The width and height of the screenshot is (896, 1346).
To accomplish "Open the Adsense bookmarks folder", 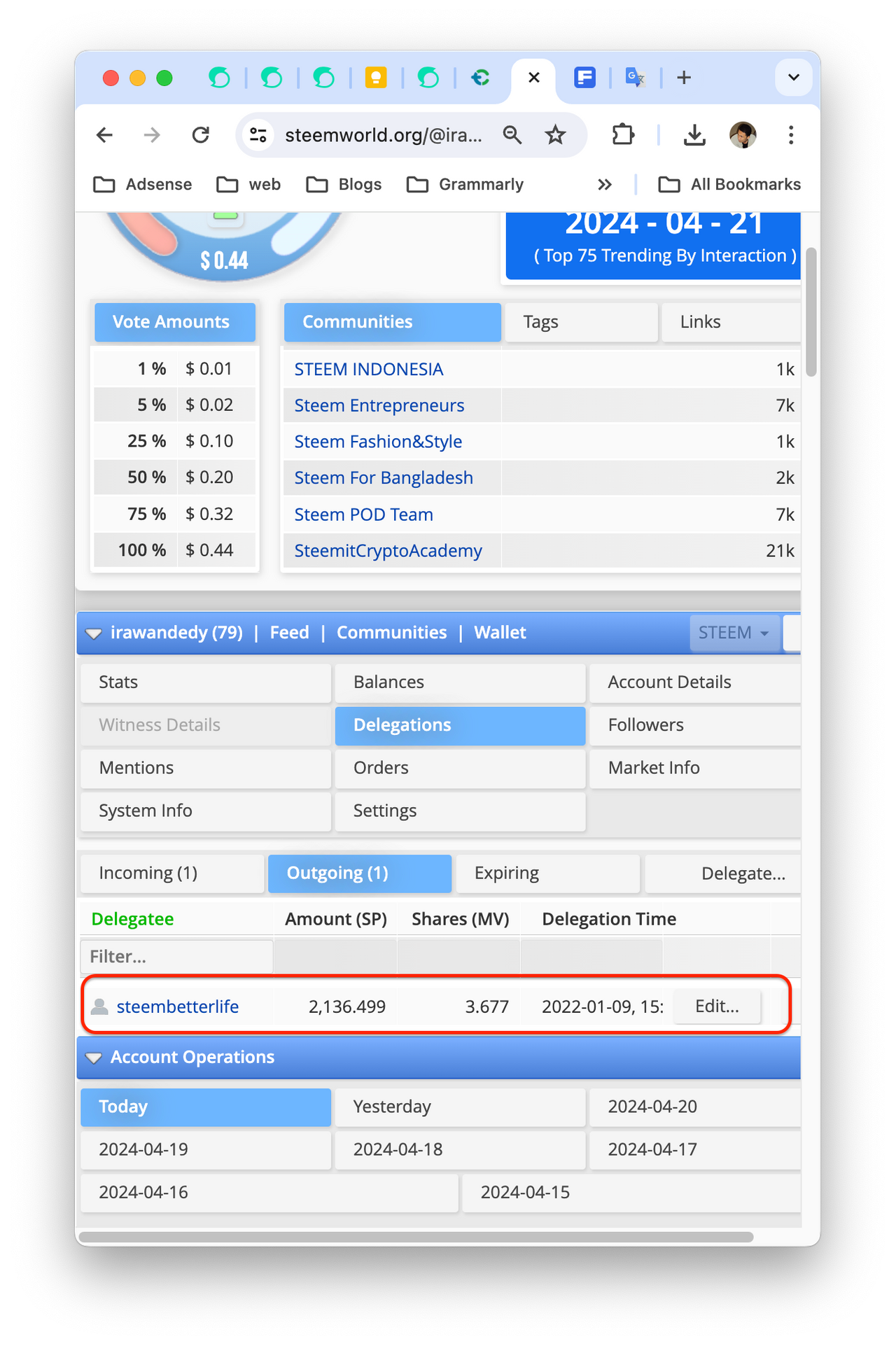I will (143, 185).
